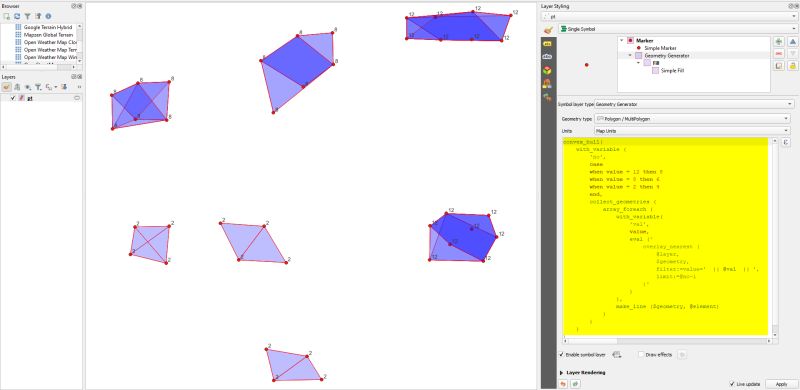Image resolution: width=800 pixels, height=390 pixels.
Task: Collapse the Fill tree node
Action: (x=638, y=63)
